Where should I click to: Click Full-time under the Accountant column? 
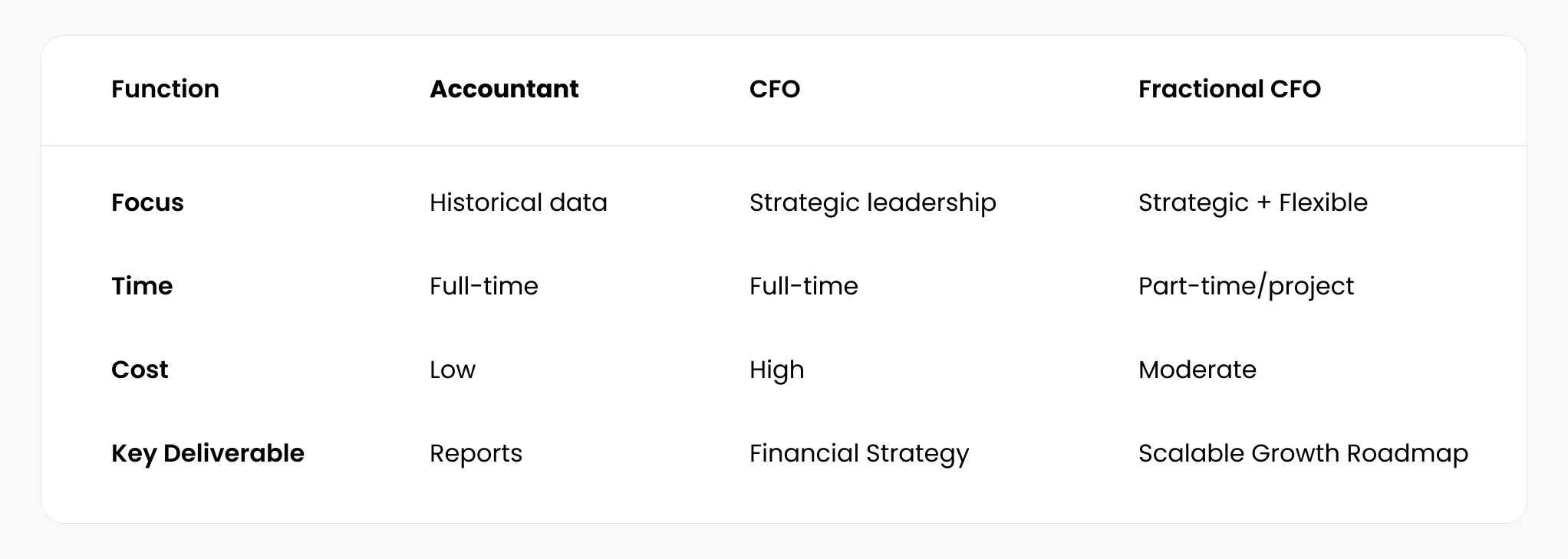(484, 286)
